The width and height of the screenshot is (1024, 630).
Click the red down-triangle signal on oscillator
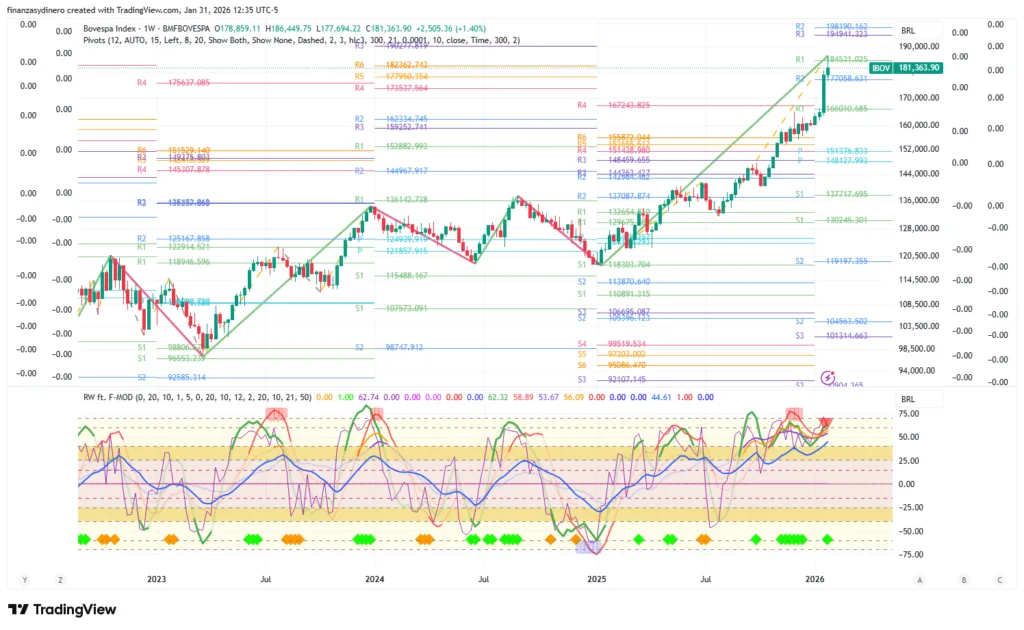824,423
